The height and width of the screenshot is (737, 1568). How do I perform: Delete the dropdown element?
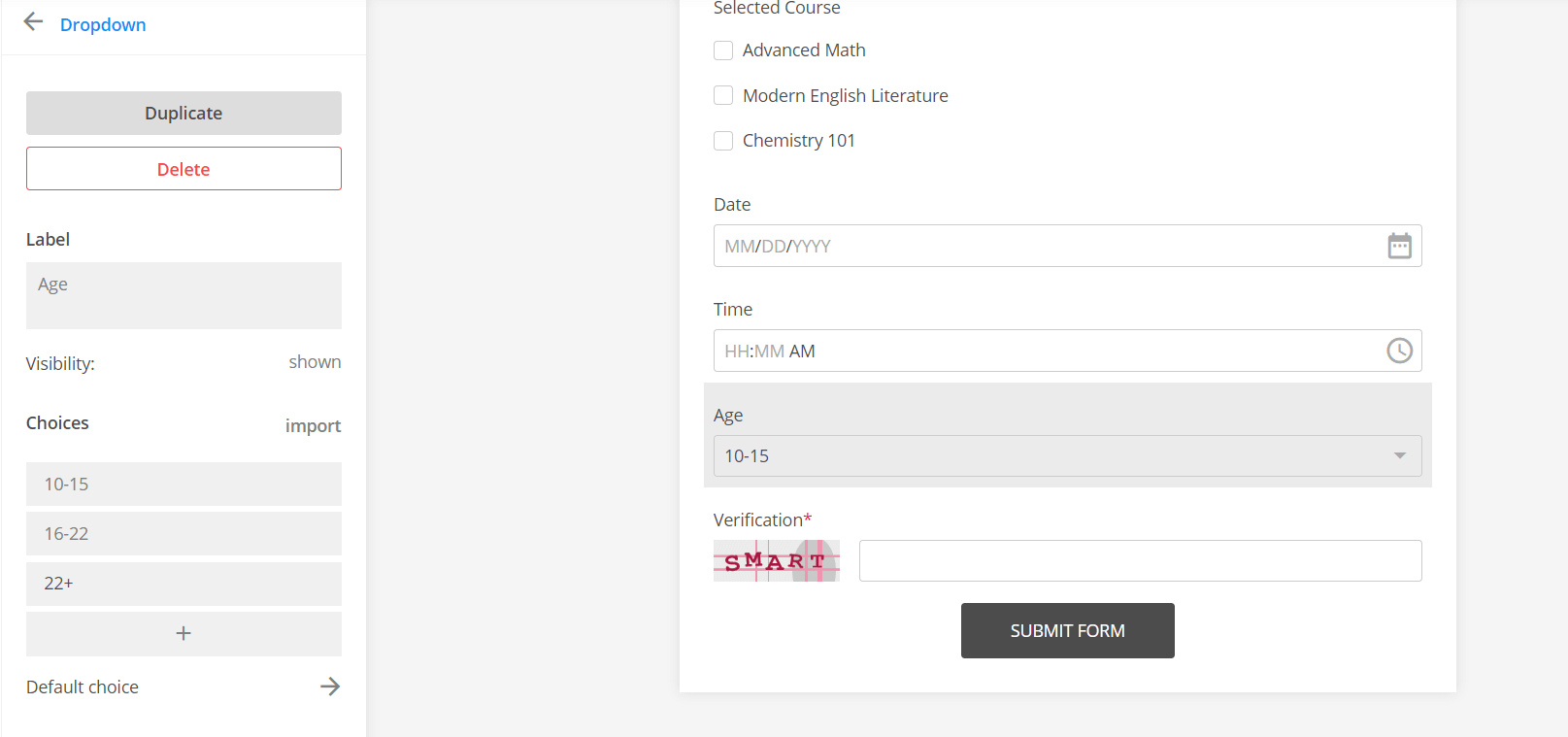[183, 168]
